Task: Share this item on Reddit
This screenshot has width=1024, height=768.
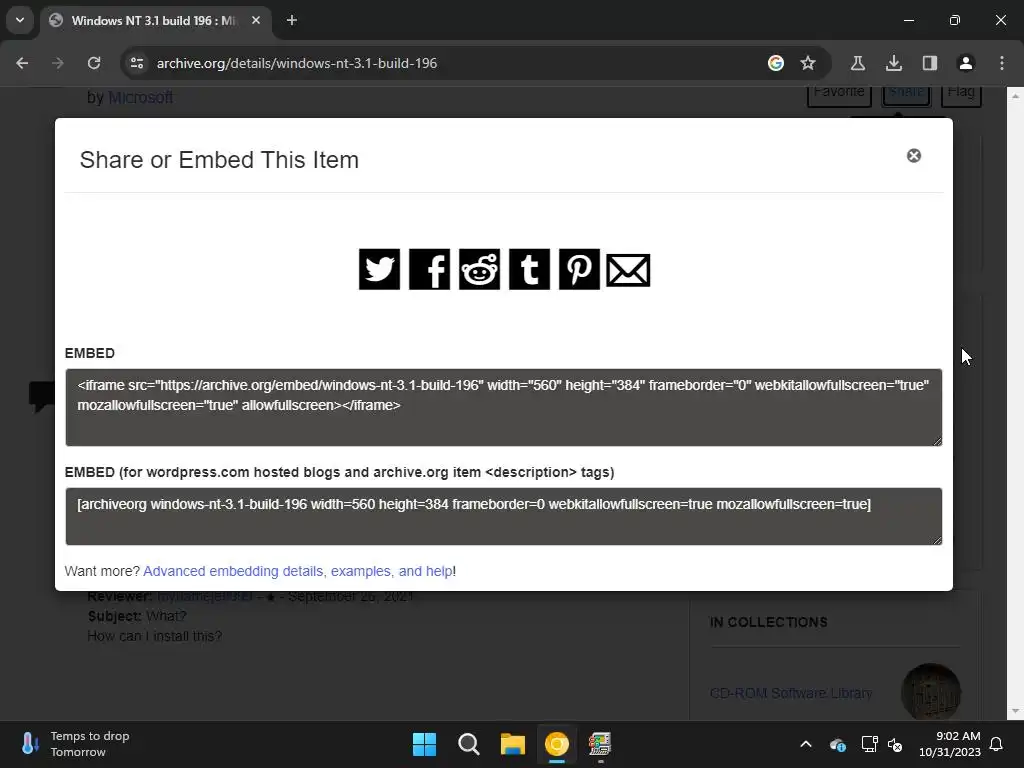Action: click(479, 269)
